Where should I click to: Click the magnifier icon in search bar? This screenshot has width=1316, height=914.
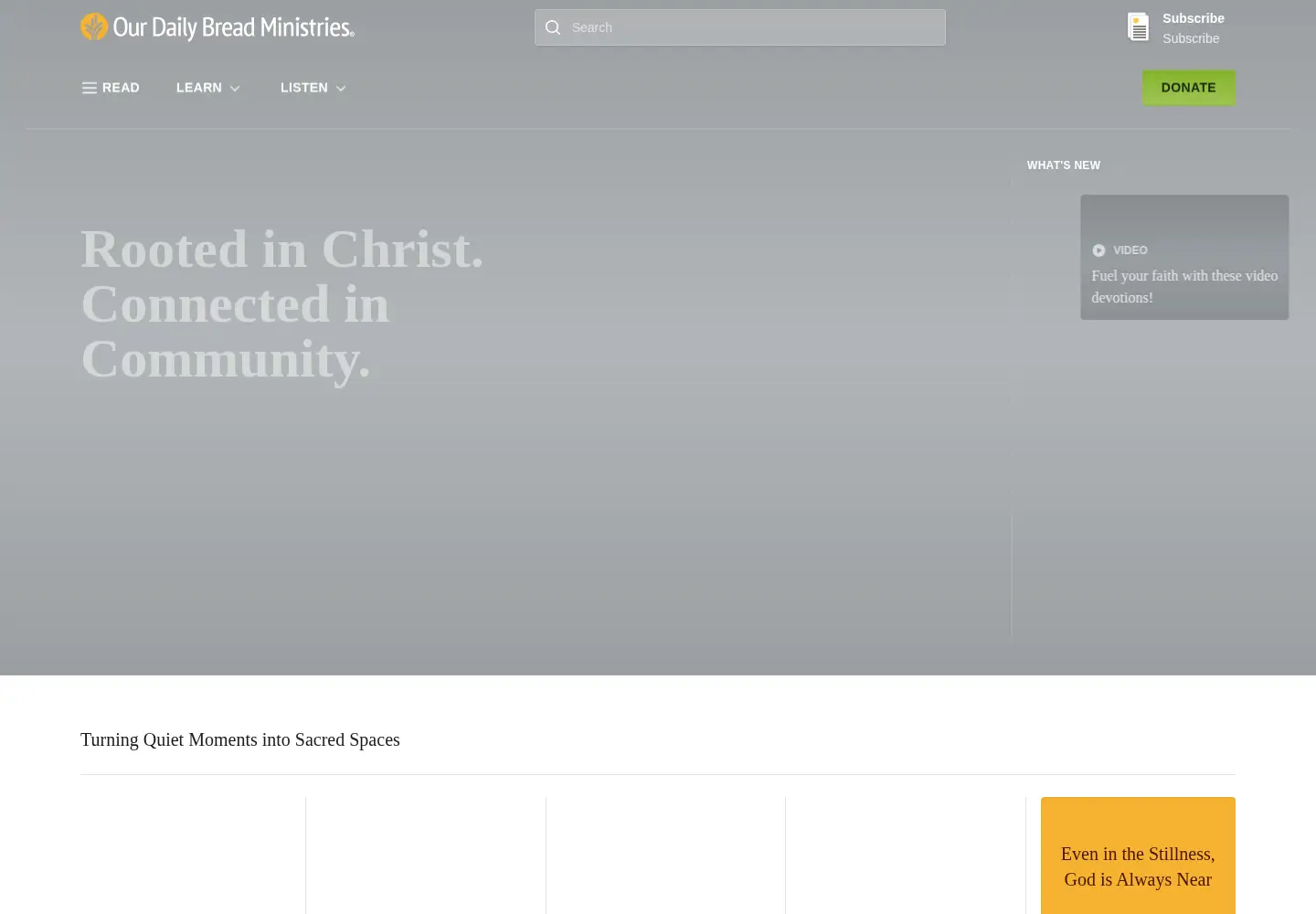point(553,27)
